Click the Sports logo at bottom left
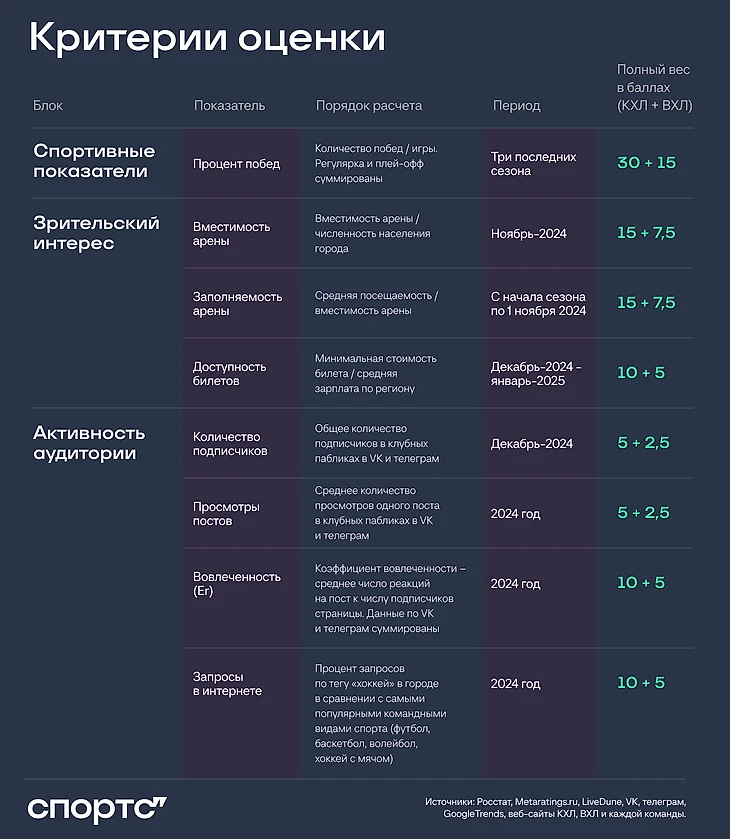Screen dimensions: 730x839 click(97, 808)
